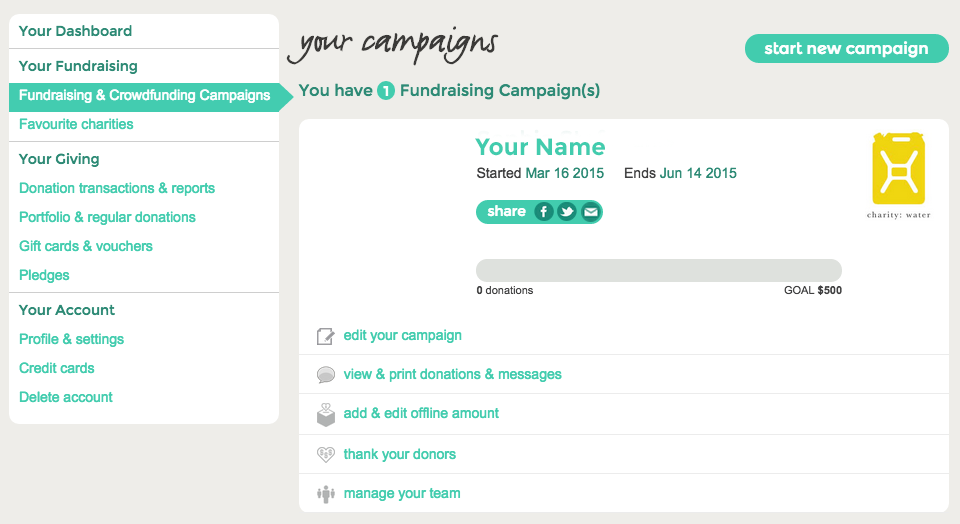Viewport: 960px width, 524px height.
Task: Click the donations progress bar
Action: pos(659,271)
